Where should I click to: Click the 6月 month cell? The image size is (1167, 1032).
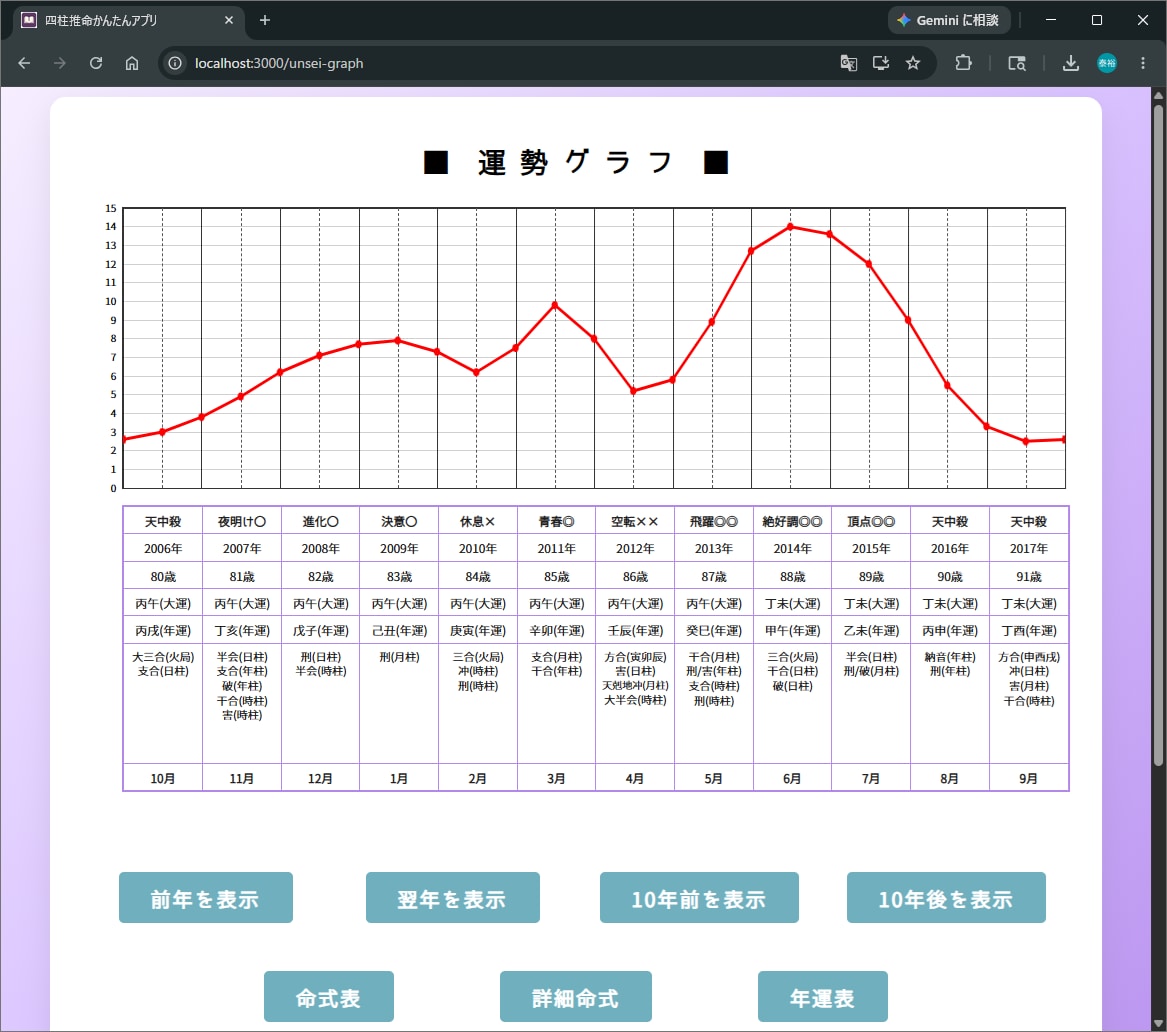(792, 778)
